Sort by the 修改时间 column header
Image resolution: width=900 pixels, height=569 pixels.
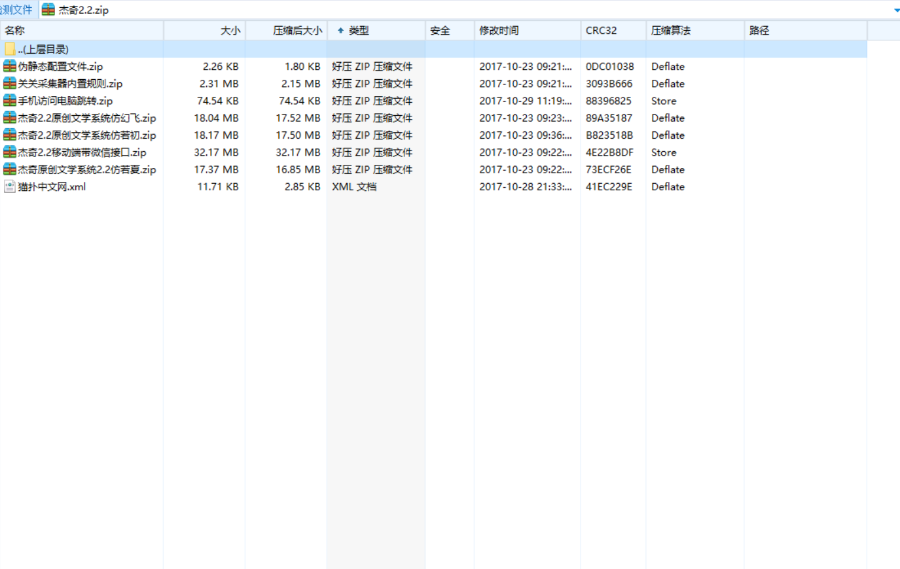tap(527, 30)
